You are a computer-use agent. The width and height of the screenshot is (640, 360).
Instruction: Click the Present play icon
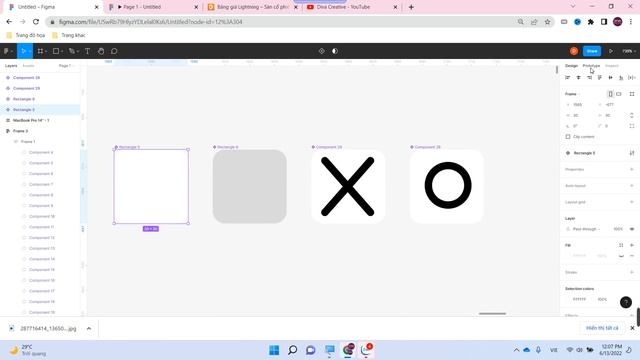pos(611,51)
